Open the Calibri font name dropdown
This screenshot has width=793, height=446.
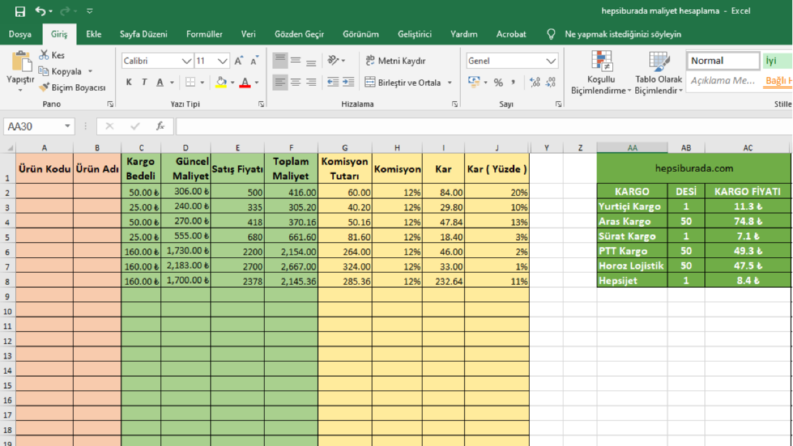click(x=187, y=61)
